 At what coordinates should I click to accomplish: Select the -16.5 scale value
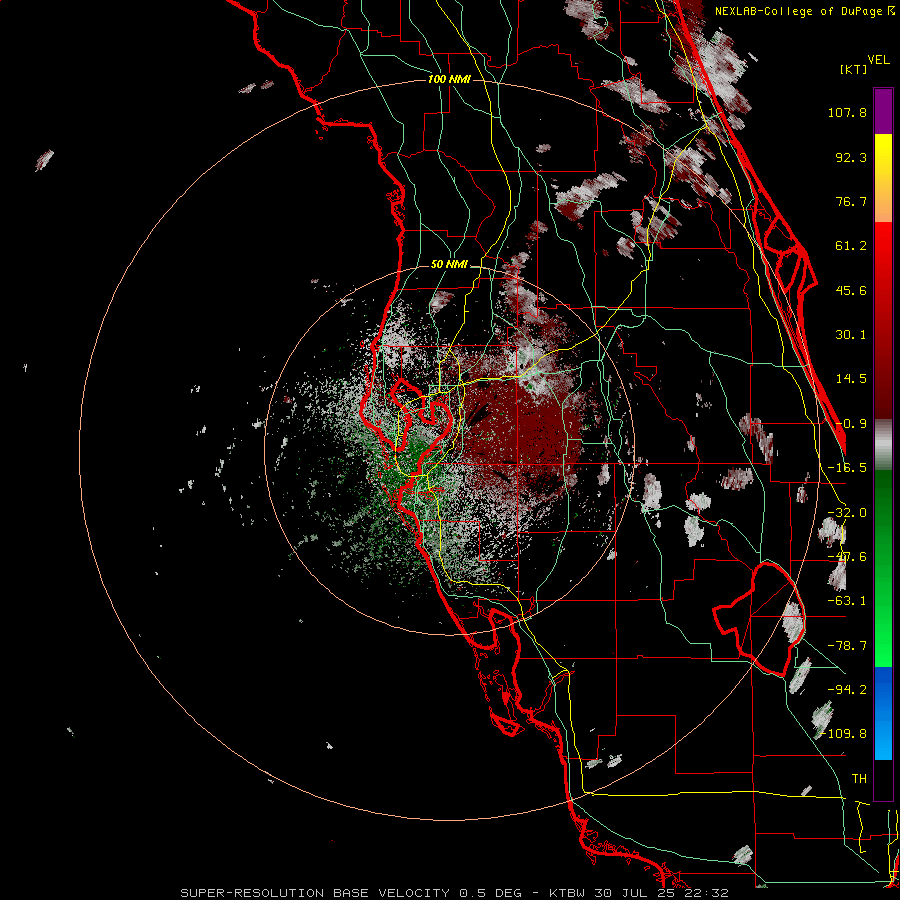[x=847, y=468]
